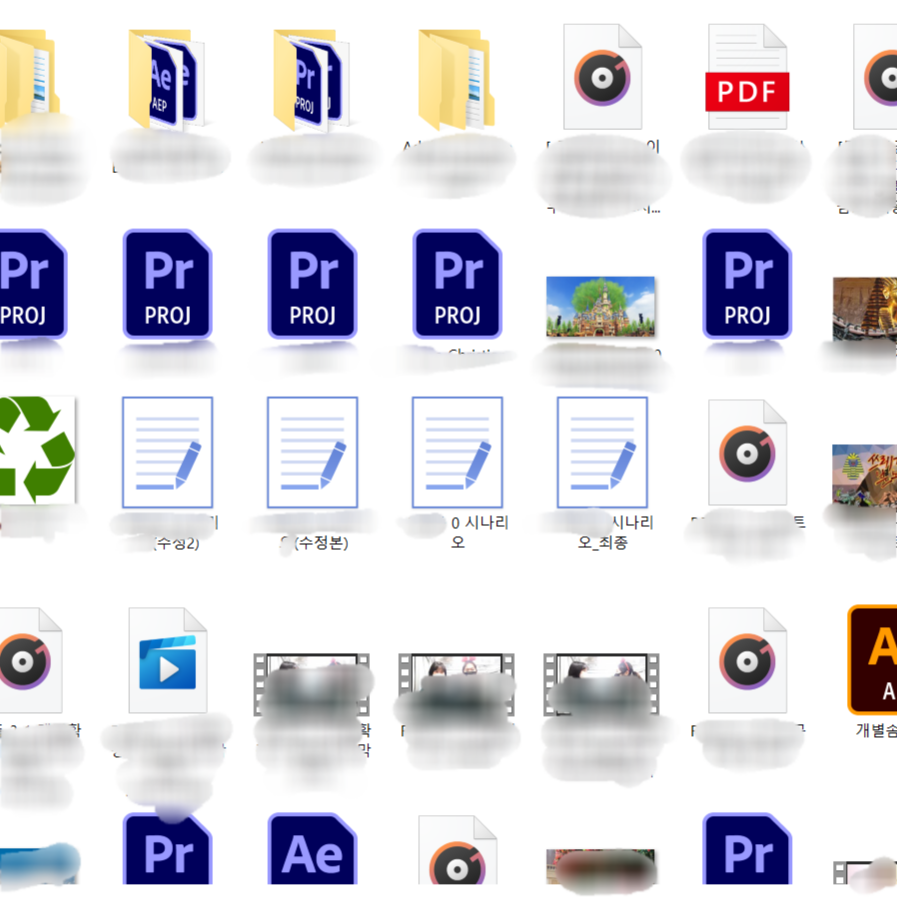Select the audio file left of the PDF

(602, 77)
